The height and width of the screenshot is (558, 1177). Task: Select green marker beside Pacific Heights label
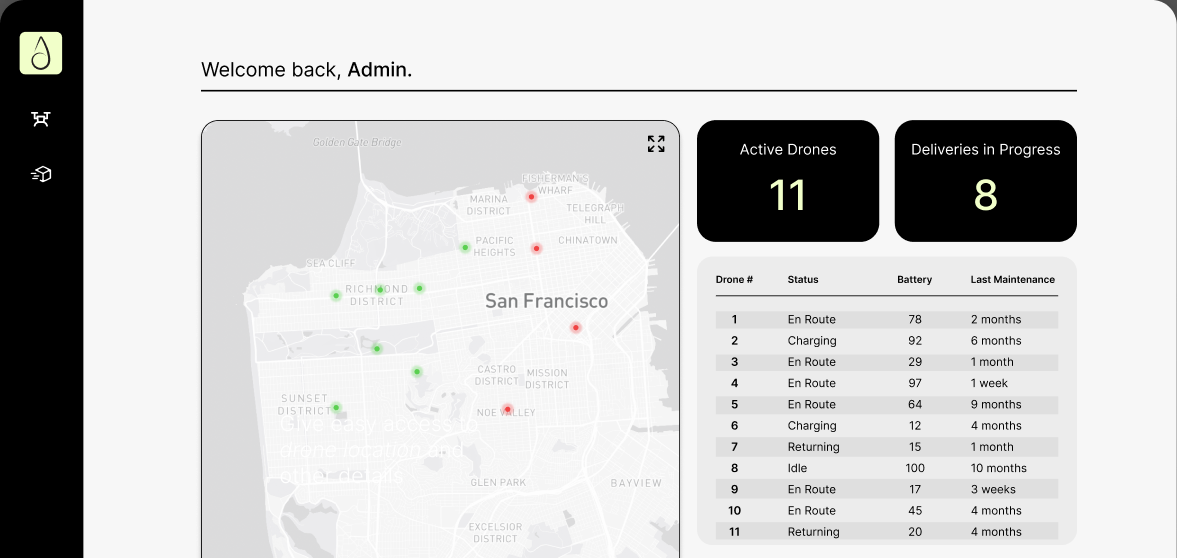(465, 247)
